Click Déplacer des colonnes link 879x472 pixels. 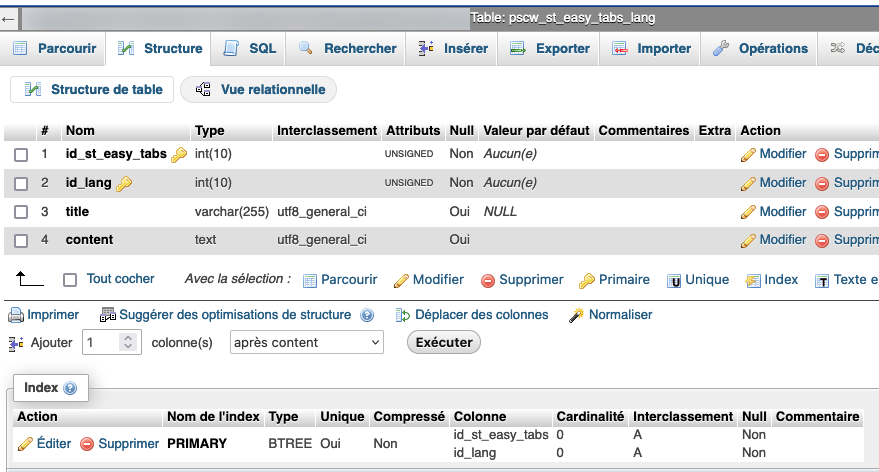[x=482, y=314]
